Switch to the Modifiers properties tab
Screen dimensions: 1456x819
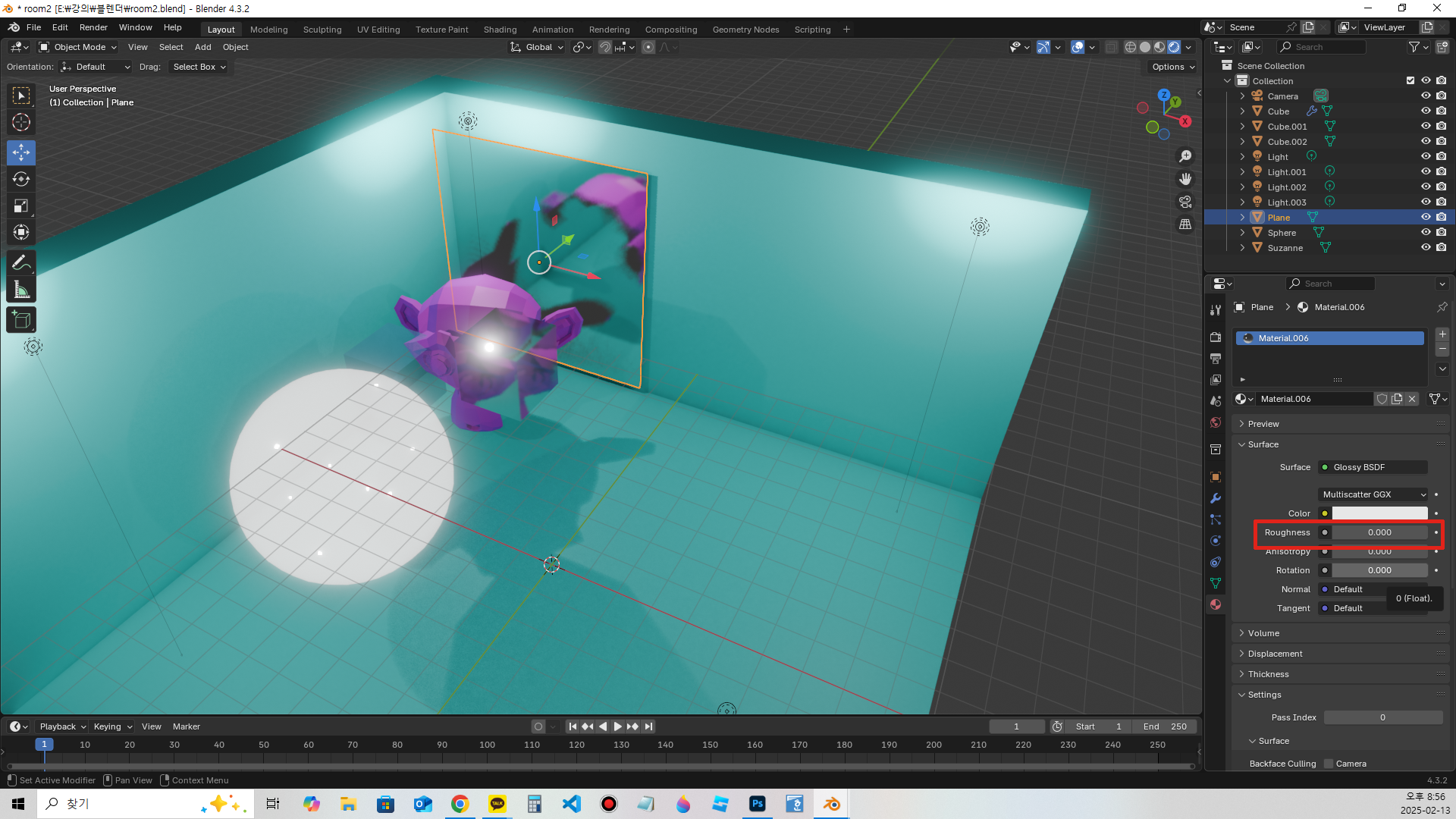1216,498
